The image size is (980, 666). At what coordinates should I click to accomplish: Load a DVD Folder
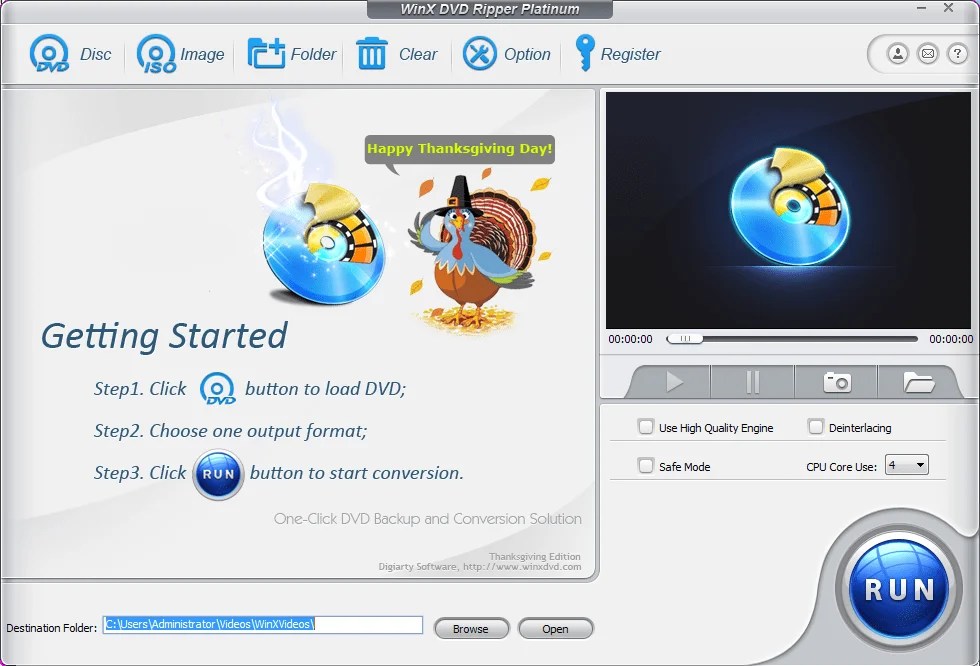click(291, 54)
